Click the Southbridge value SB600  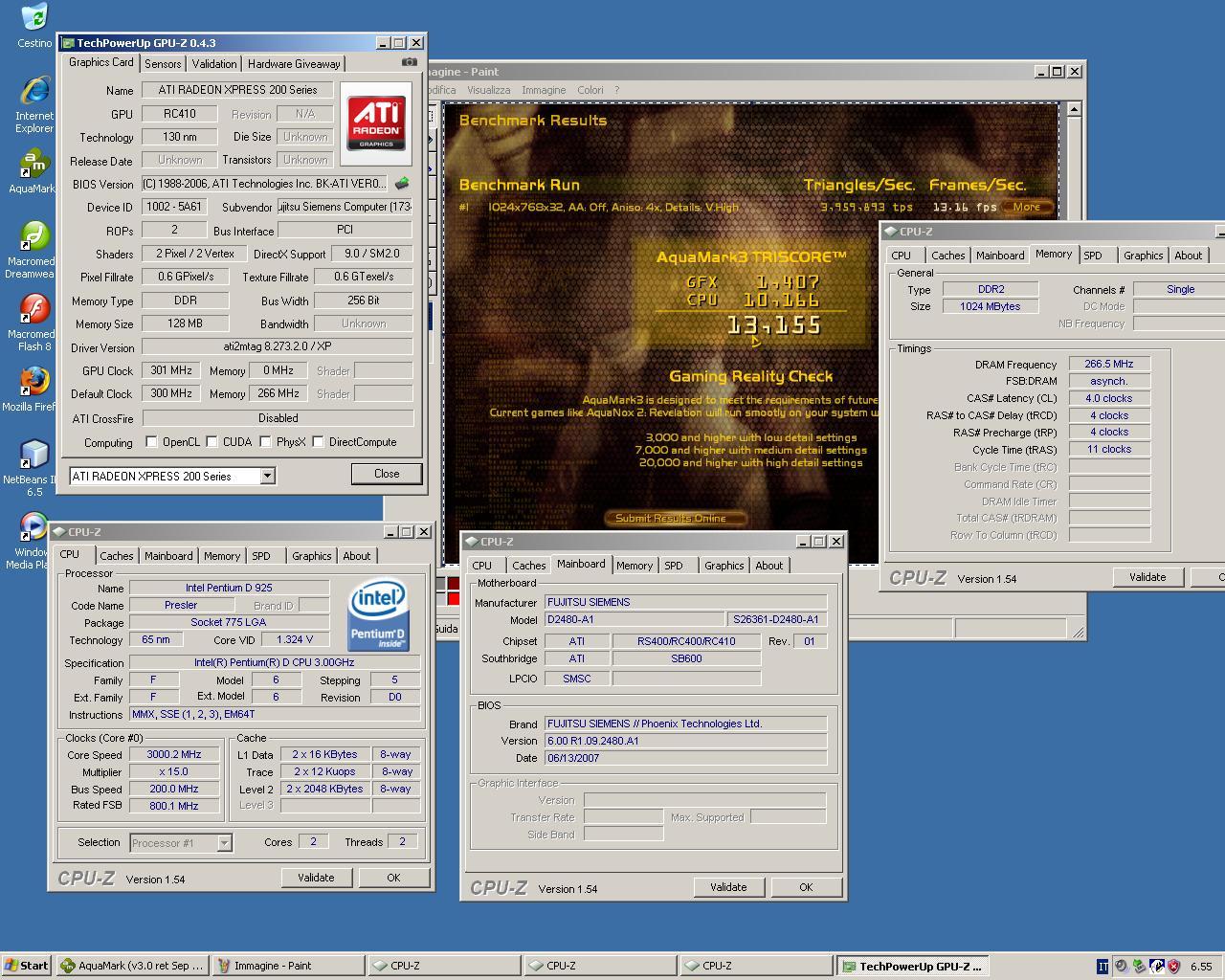[x=686, y=658]
